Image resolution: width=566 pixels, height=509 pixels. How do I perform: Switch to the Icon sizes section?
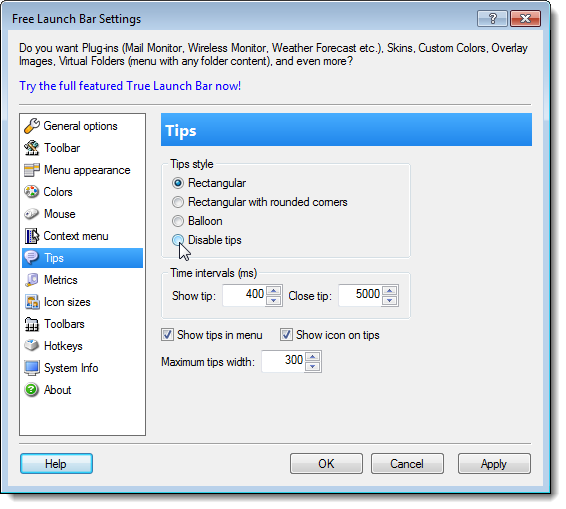(67, 302)
